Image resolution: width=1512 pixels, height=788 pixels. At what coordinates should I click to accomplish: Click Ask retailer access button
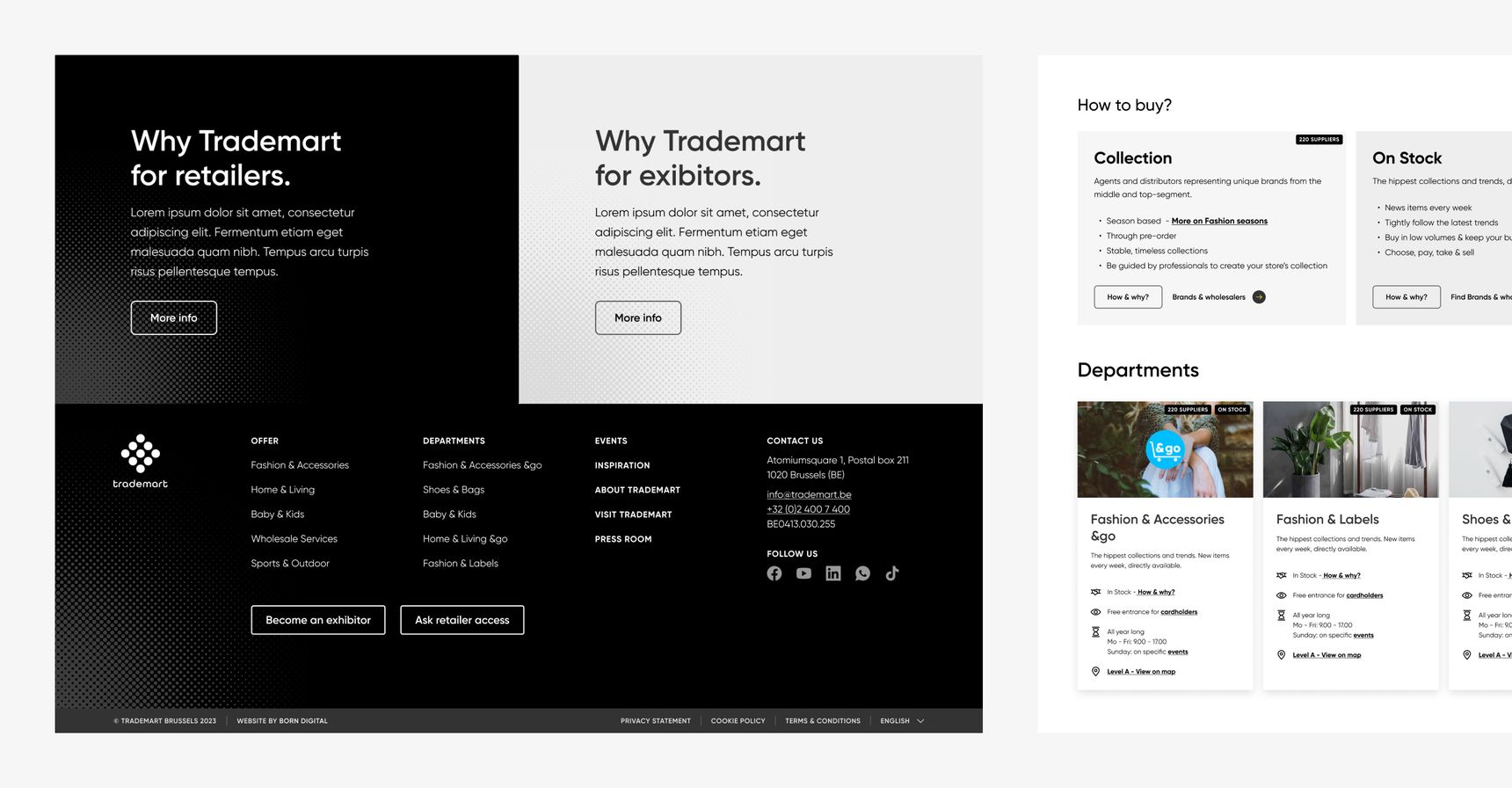pos(462,620)
